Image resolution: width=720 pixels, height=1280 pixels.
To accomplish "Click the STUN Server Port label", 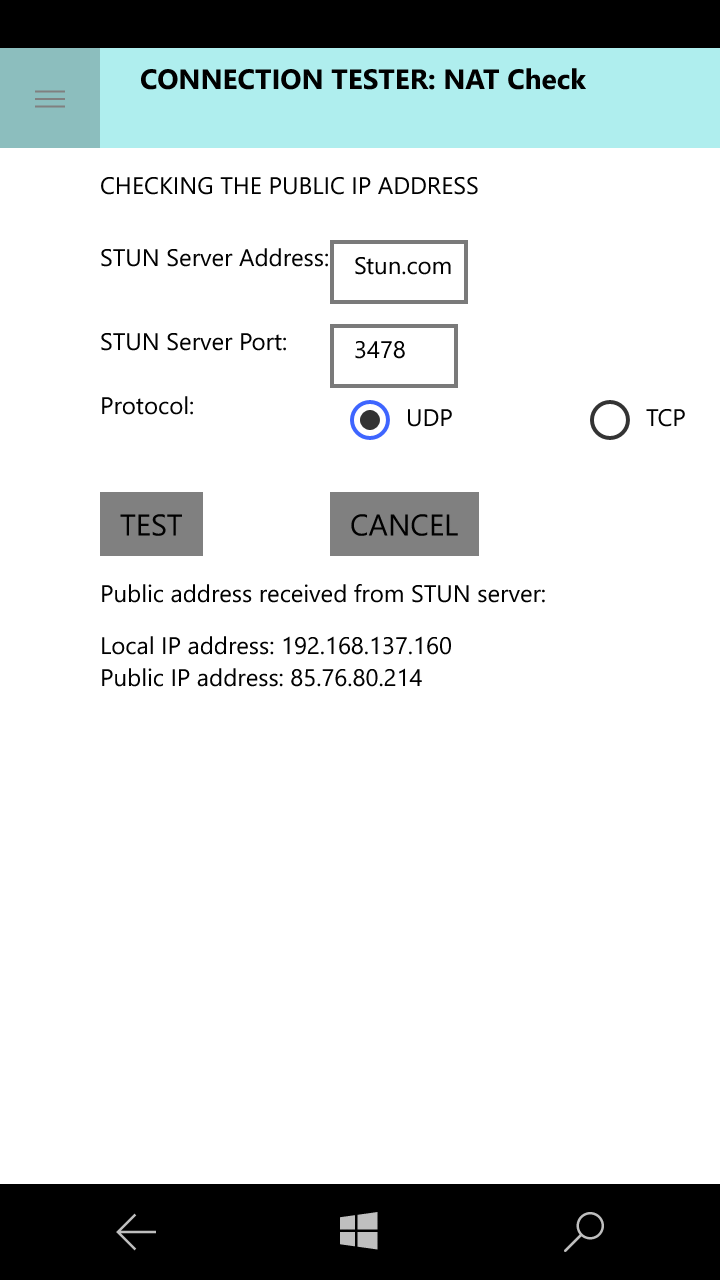I will pos(193,342).
